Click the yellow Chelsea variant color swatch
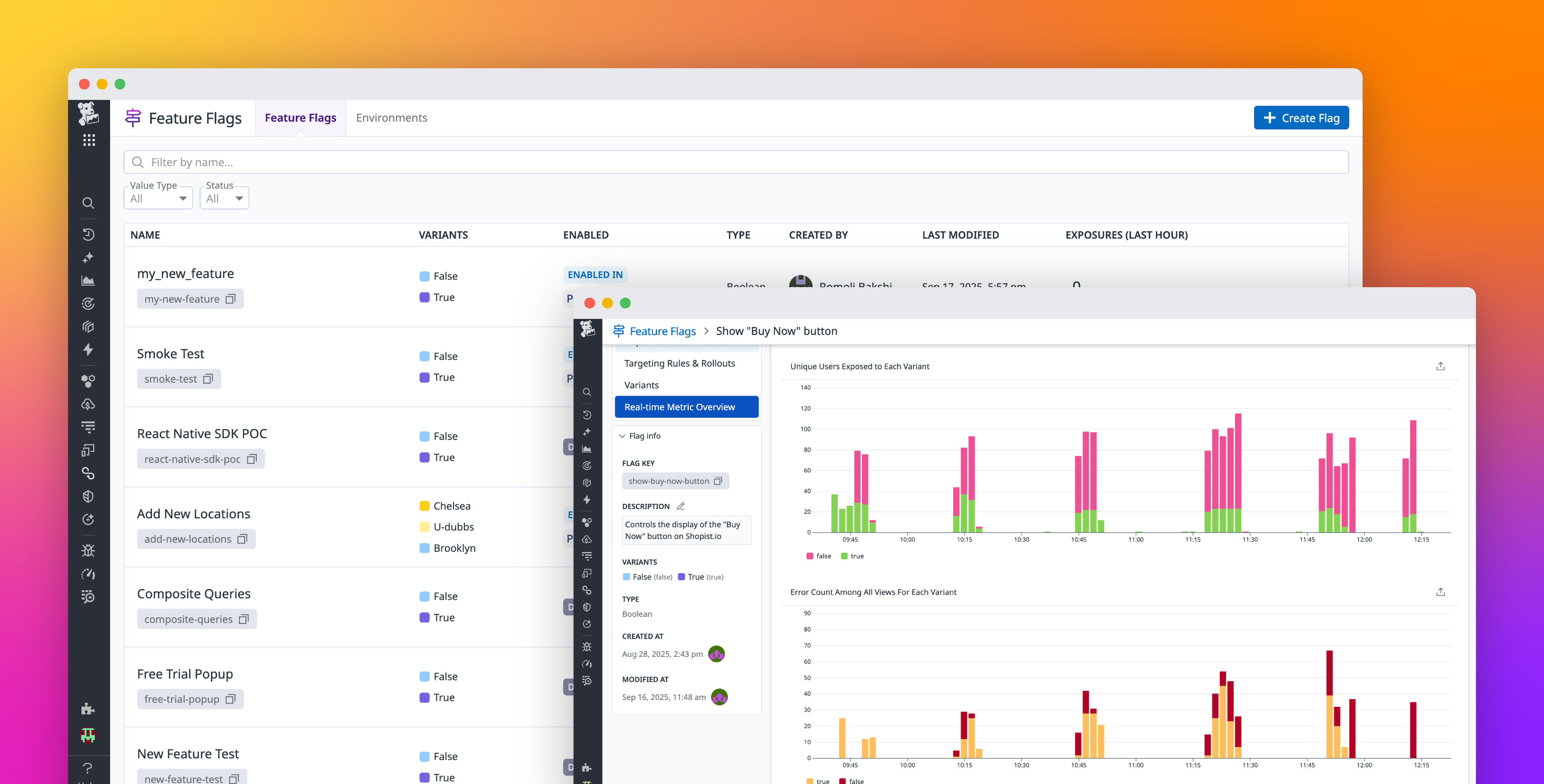 pyautogui.click(x=425, y=506)
